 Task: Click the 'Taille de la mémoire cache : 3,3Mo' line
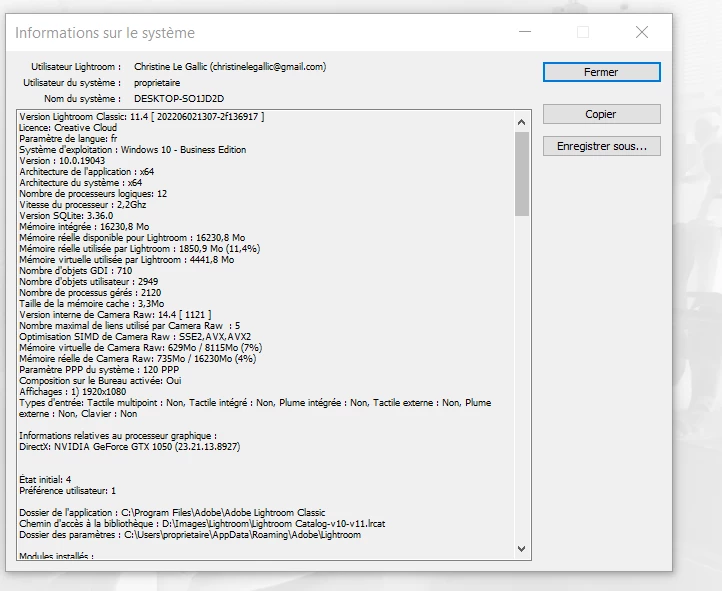click(x=92, y=304)
